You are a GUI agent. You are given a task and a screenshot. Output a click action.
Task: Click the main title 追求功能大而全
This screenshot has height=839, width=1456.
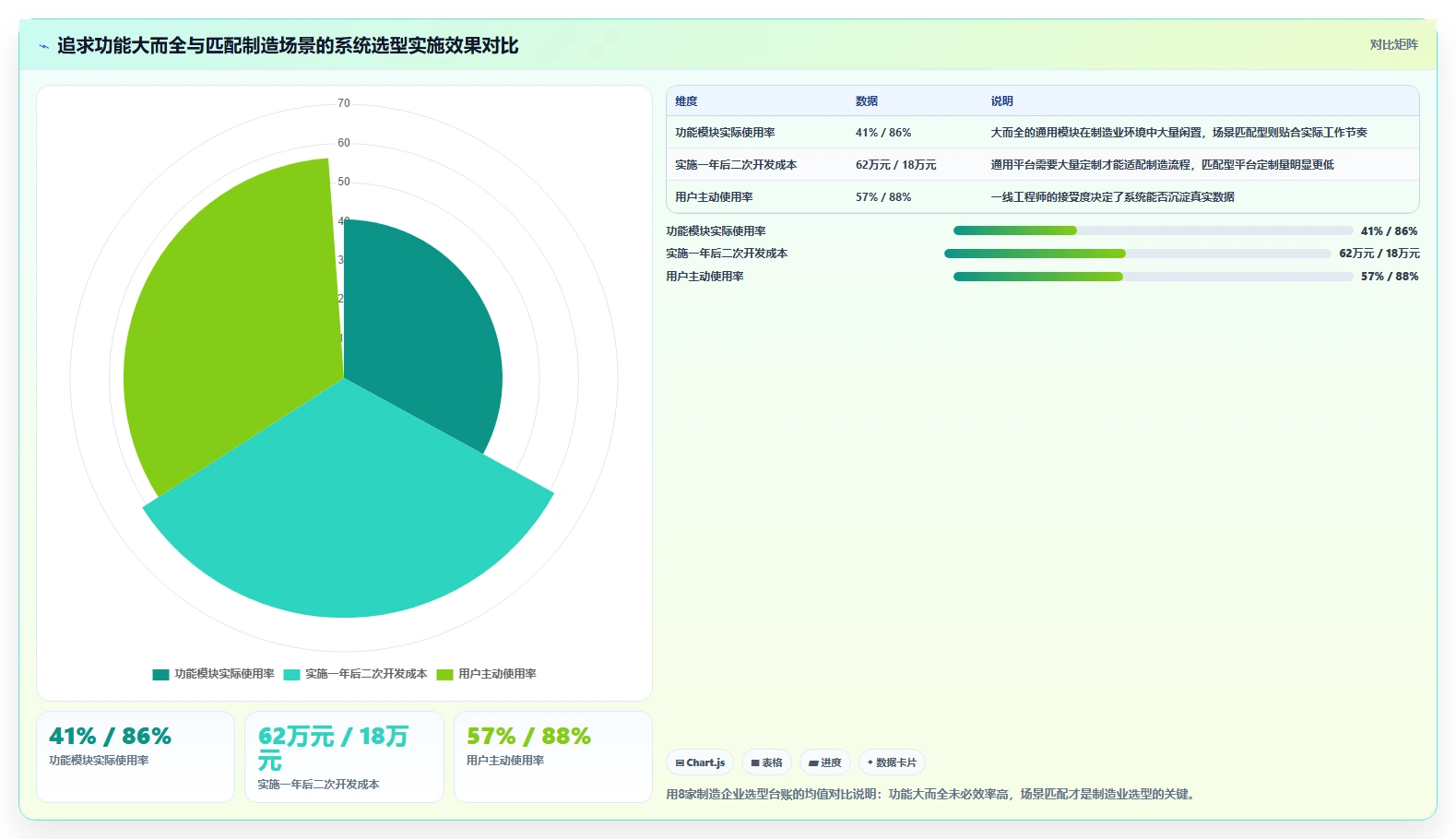288,46
